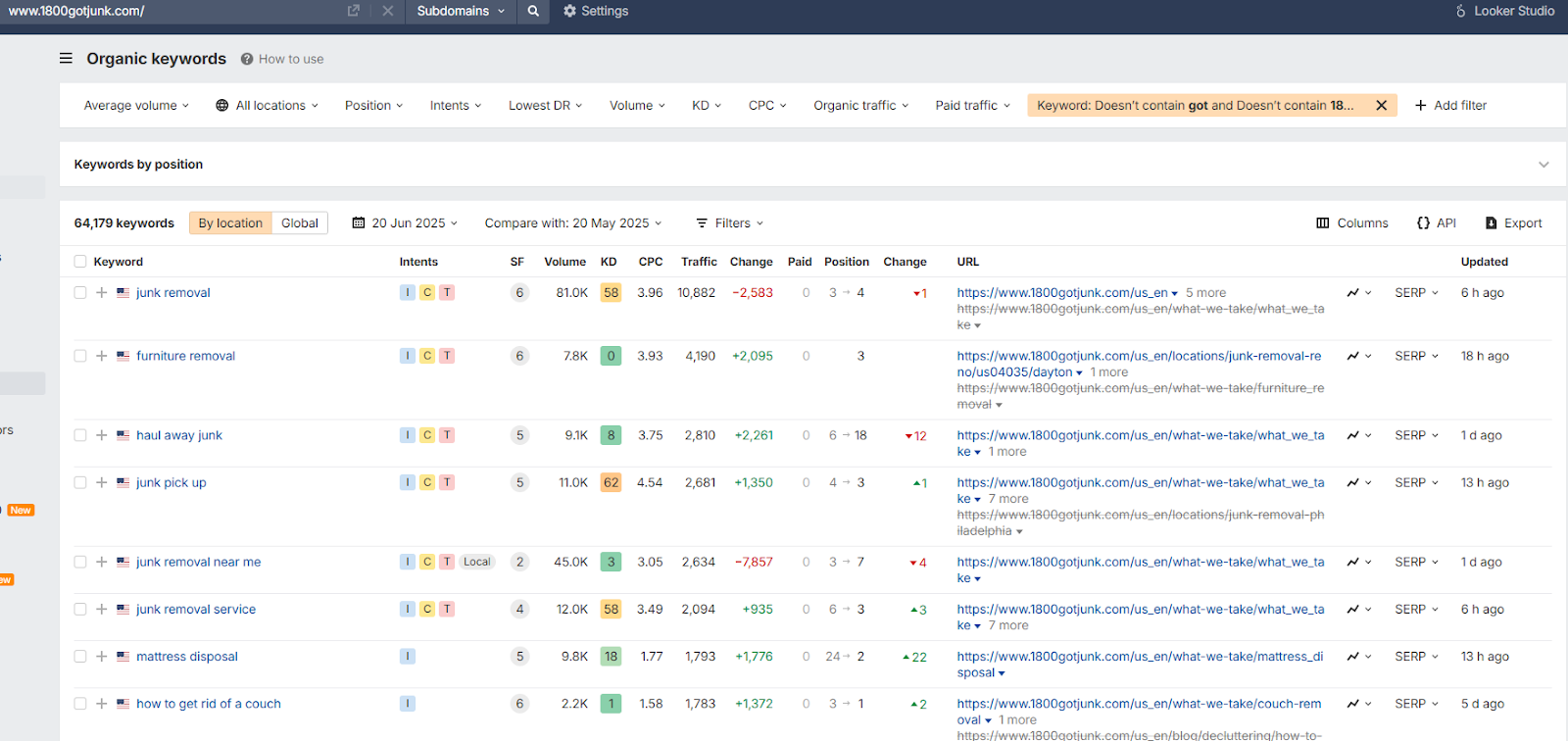Open Looker Studio
1568x741 pixels.
(x=1504, y=11)
